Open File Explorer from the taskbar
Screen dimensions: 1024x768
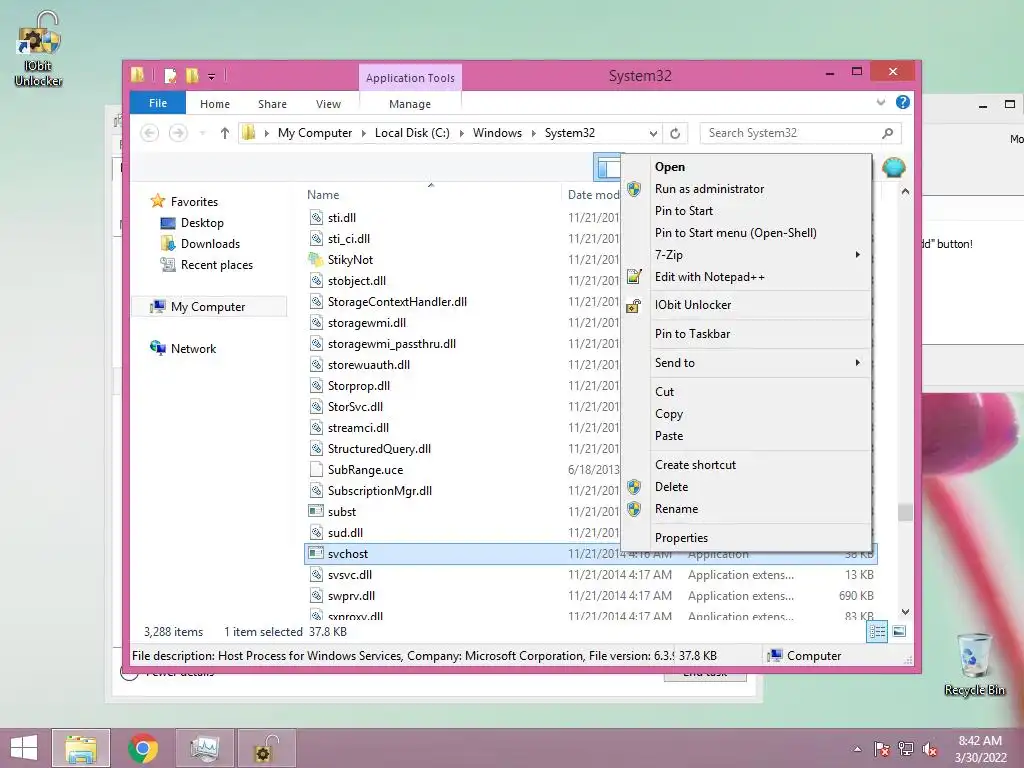click(81, 748)
